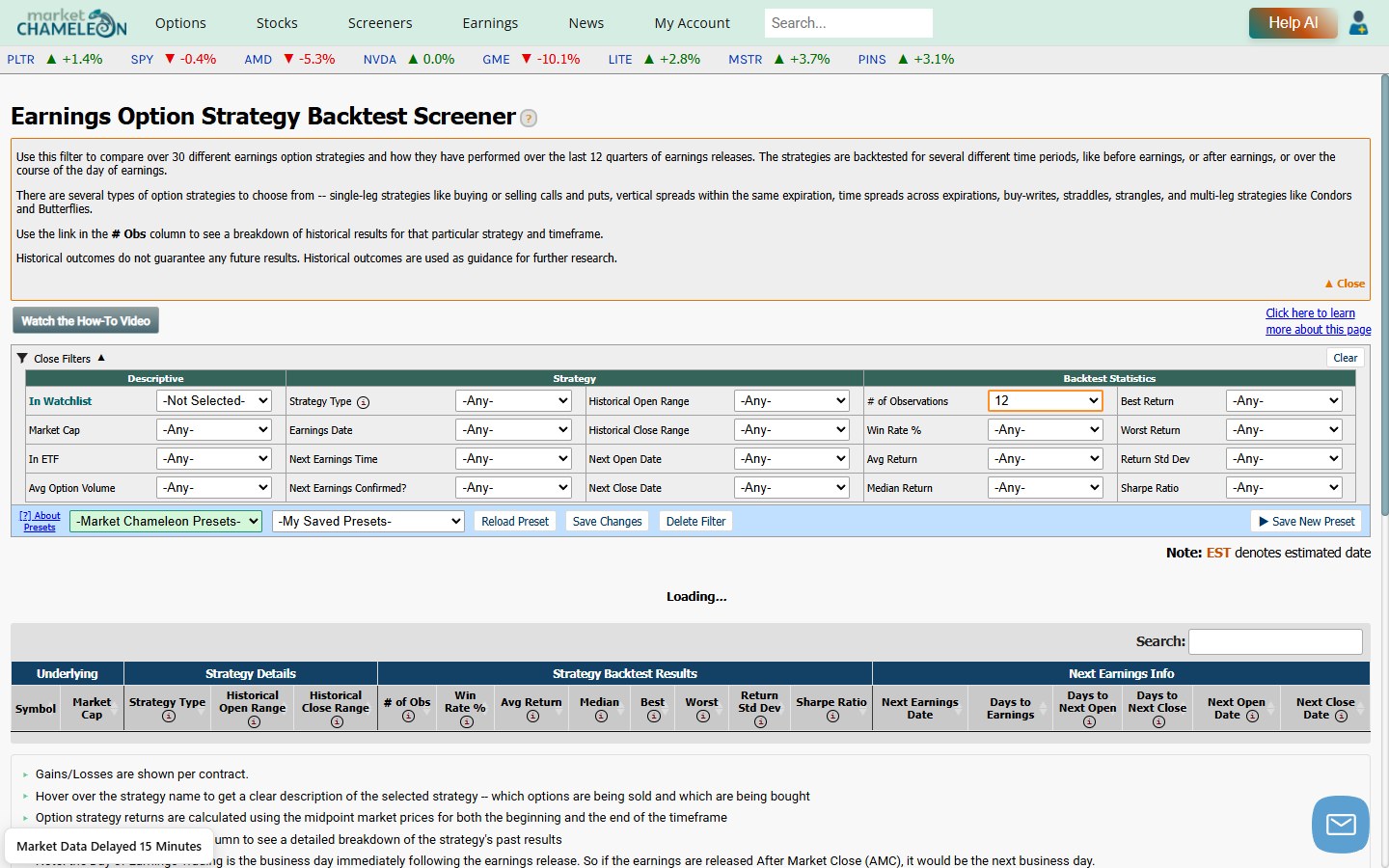1389x868 pixels.
Task: Click info icon under Best column
Action: point(653,717)
